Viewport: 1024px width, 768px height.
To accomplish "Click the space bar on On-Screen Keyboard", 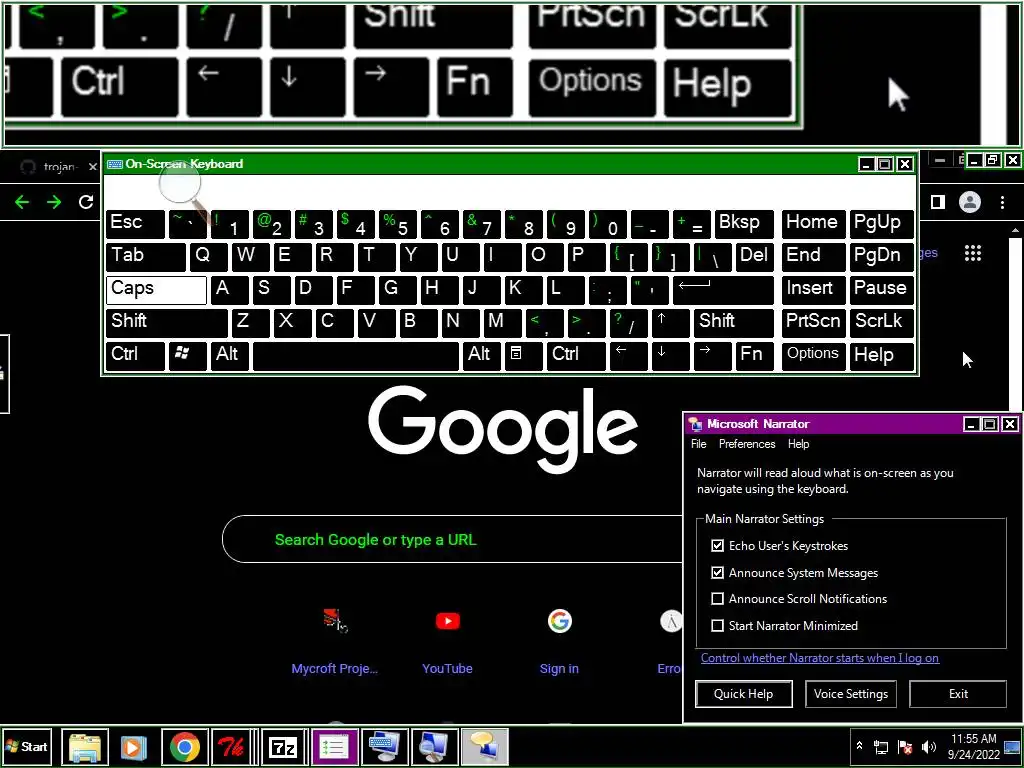I will [x=356, y=356].
